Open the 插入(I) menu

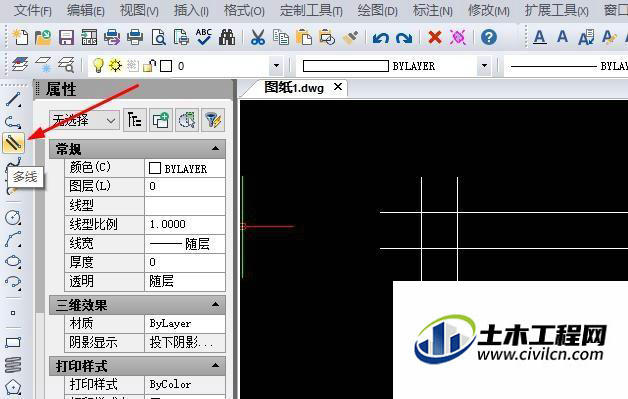coord(191,10)
